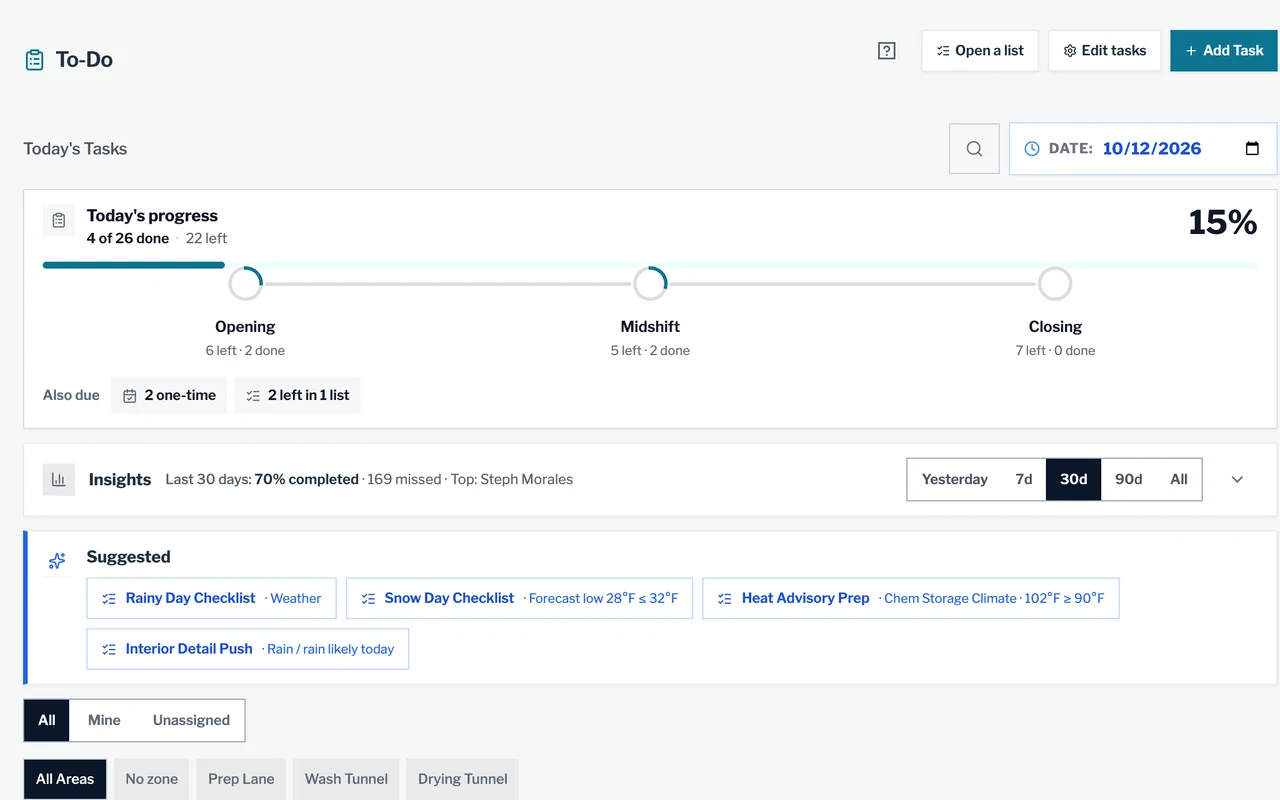Open the help question mark icon
The width and height of the screenshot is (1280, 800).
tap(886, 51)
